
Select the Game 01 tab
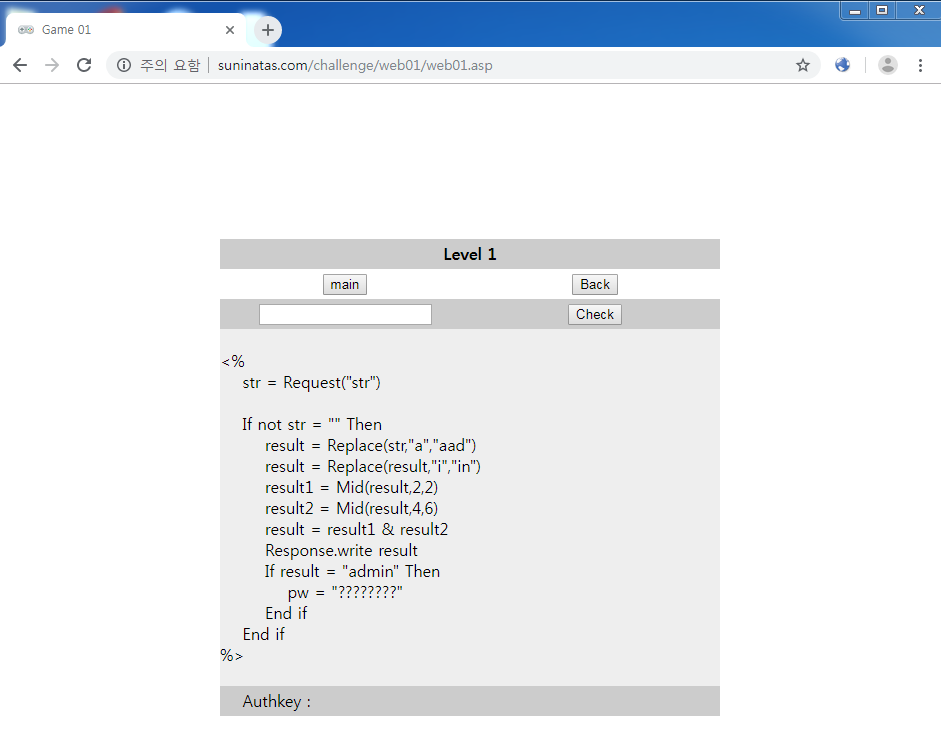click(125, 29)
